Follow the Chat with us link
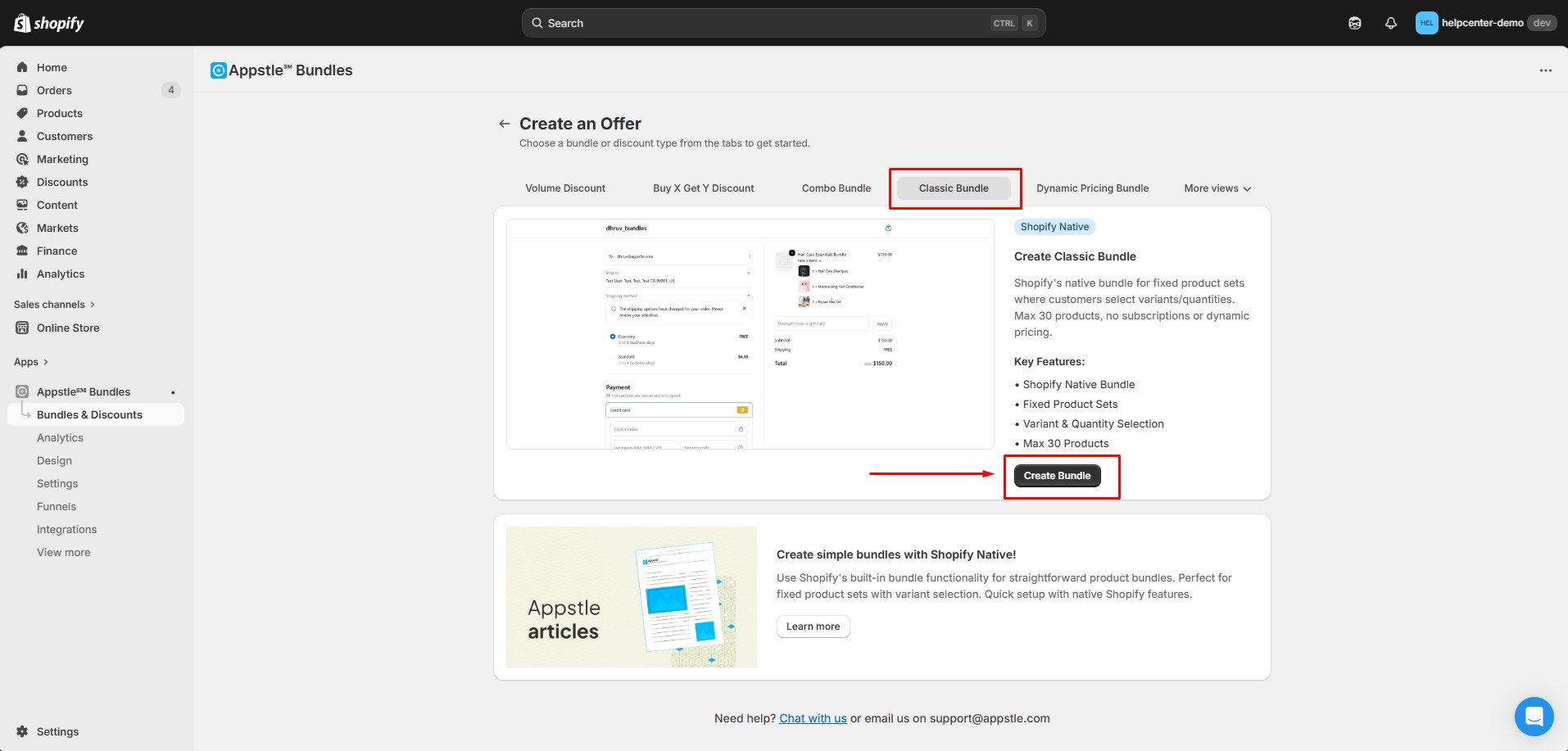1568x751 pixels. click(x=813, y=718)
